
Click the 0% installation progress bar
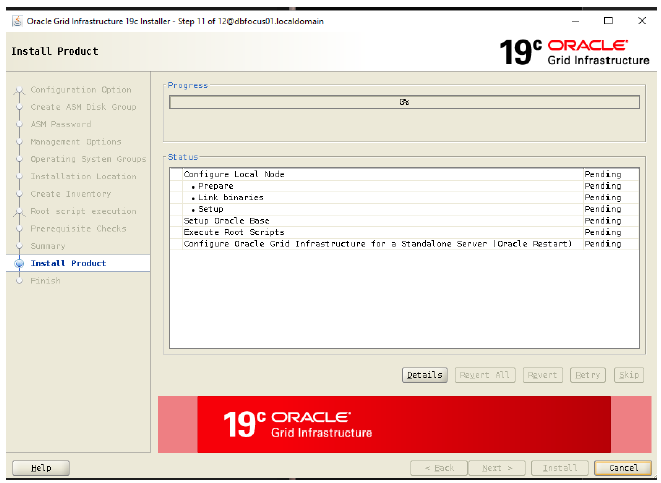(404, 102)
